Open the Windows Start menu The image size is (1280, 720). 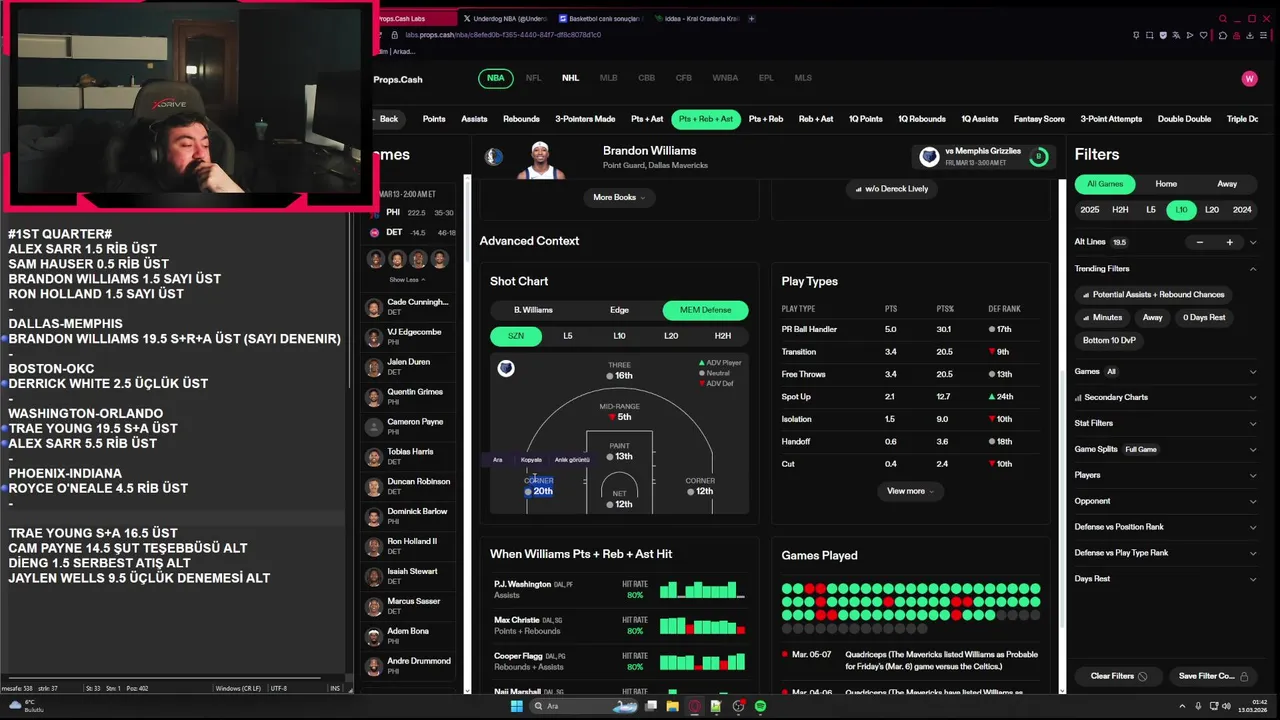point(516,706)
